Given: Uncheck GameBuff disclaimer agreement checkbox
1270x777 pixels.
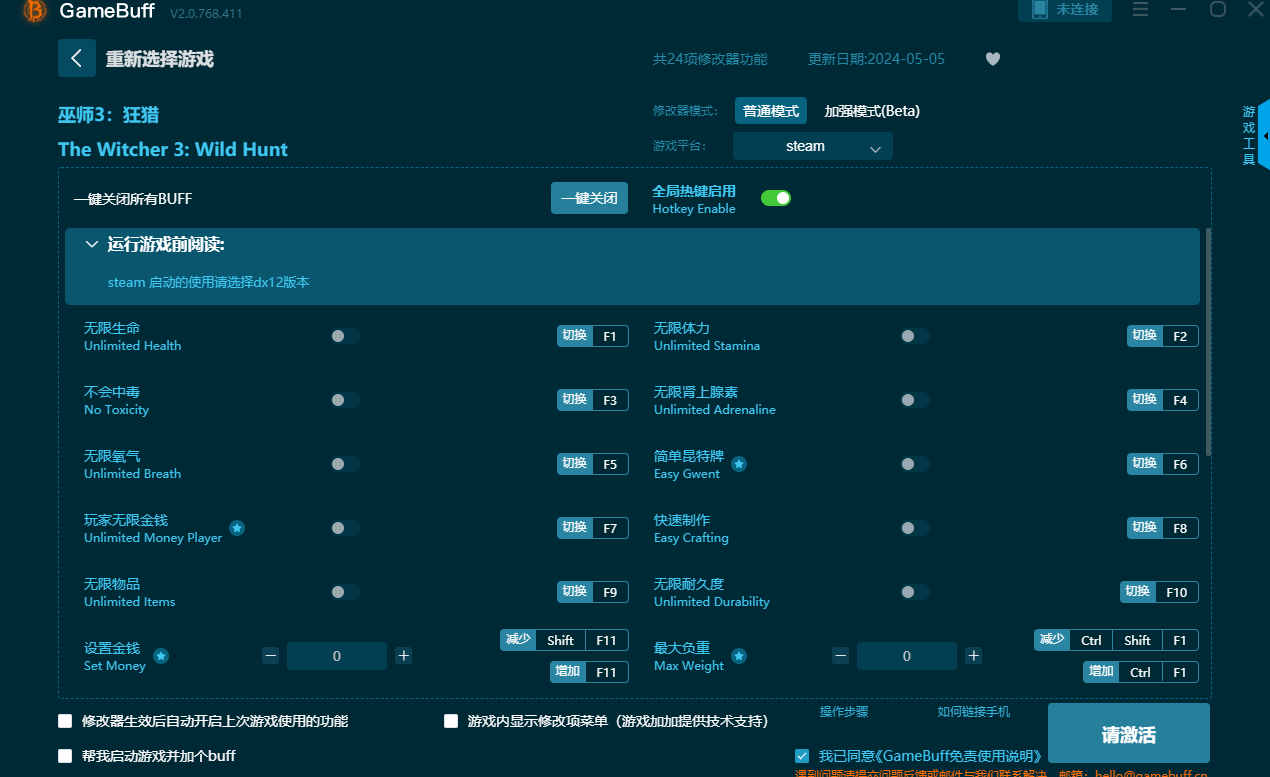Looking at the screenshot, I should coord(802,756).
